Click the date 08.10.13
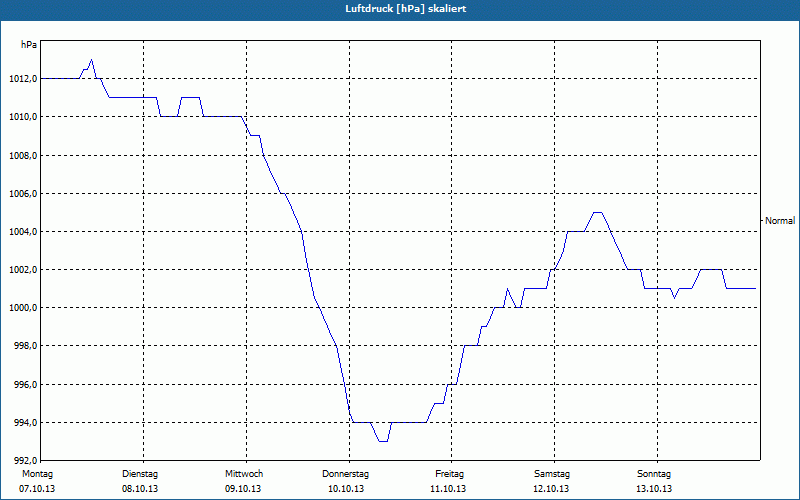Image resolution: width=800 pixels, height=500 pixels. tap(140, 489)
